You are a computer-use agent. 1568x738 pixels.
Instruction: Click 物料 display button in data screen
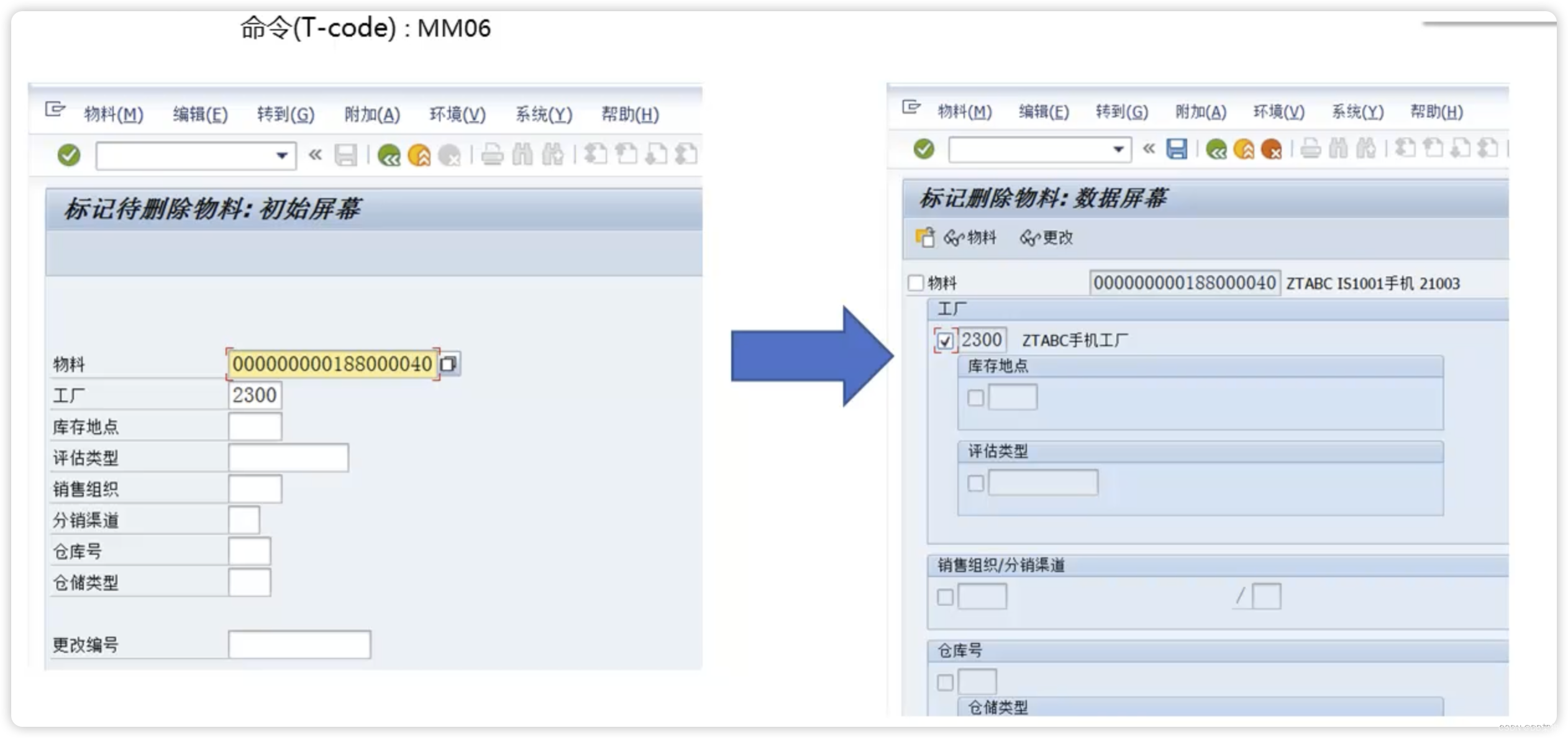coord(970,237)
